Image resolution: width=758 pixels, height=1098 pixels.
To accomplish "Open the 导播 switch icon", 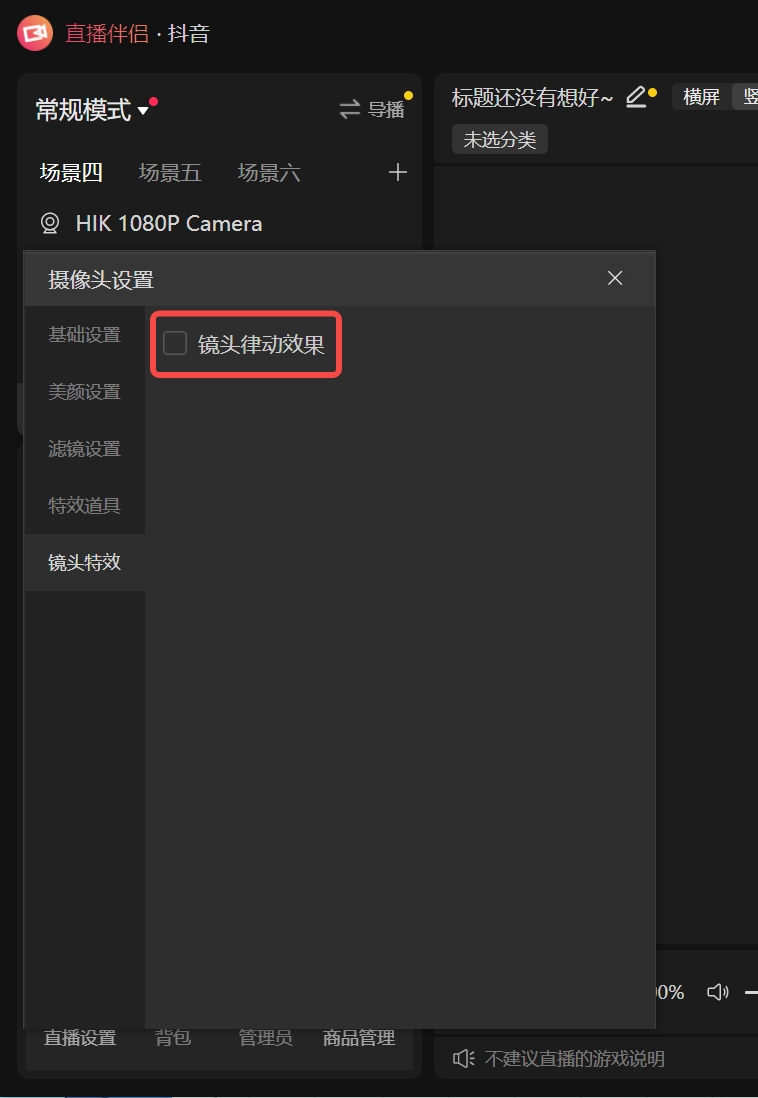I will 349,110.
